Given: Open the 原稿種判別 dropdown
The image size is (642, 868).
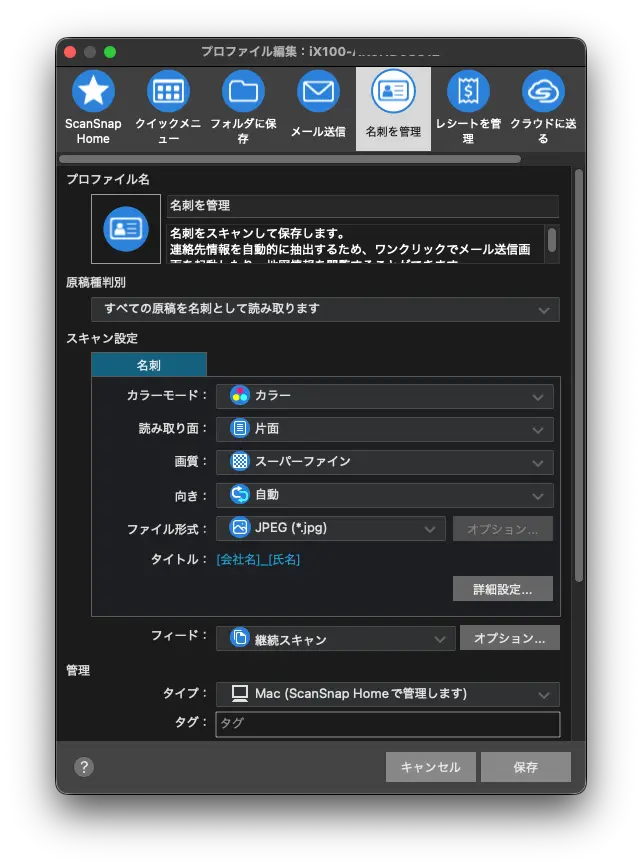Looking at the screenshot, I should (325, 309).
